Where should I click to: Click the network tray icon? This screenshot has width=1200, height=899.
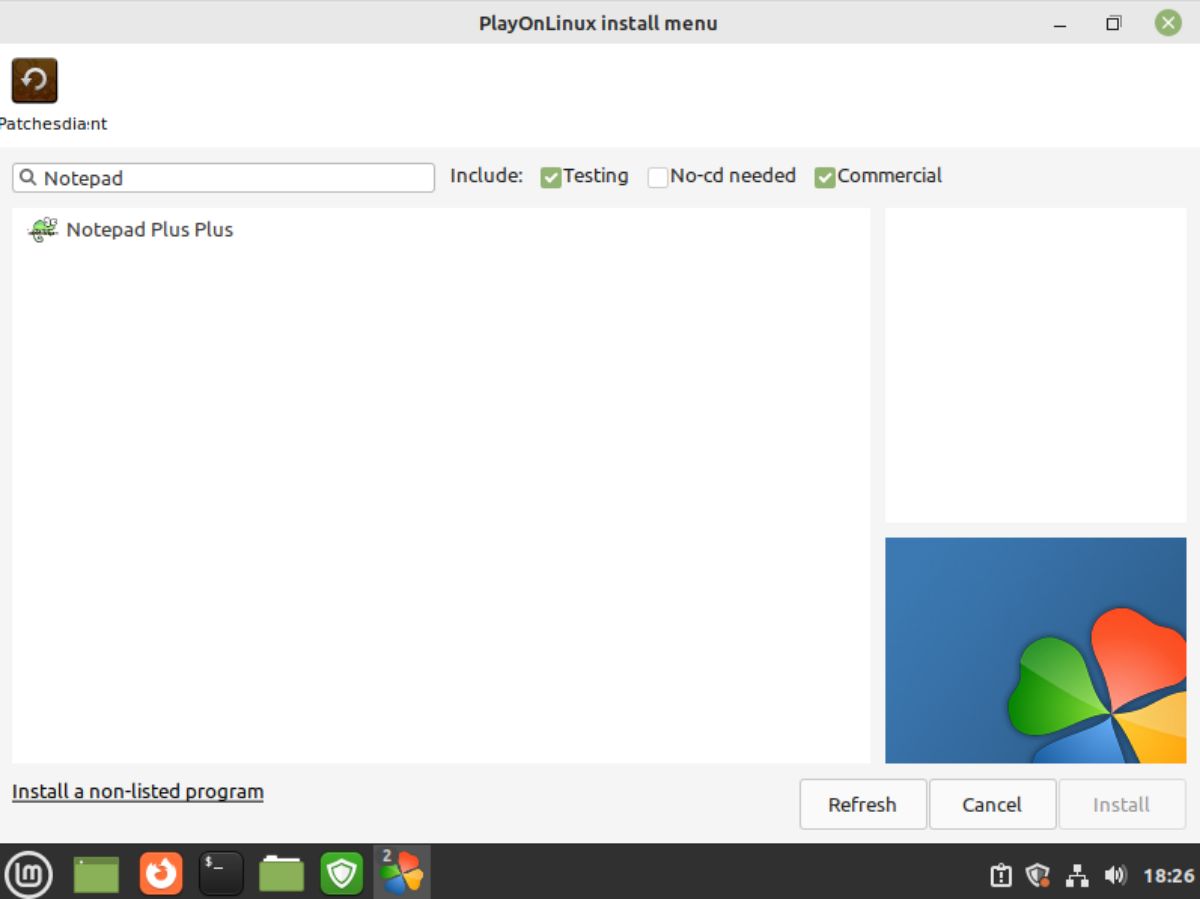pos(1078,873)
